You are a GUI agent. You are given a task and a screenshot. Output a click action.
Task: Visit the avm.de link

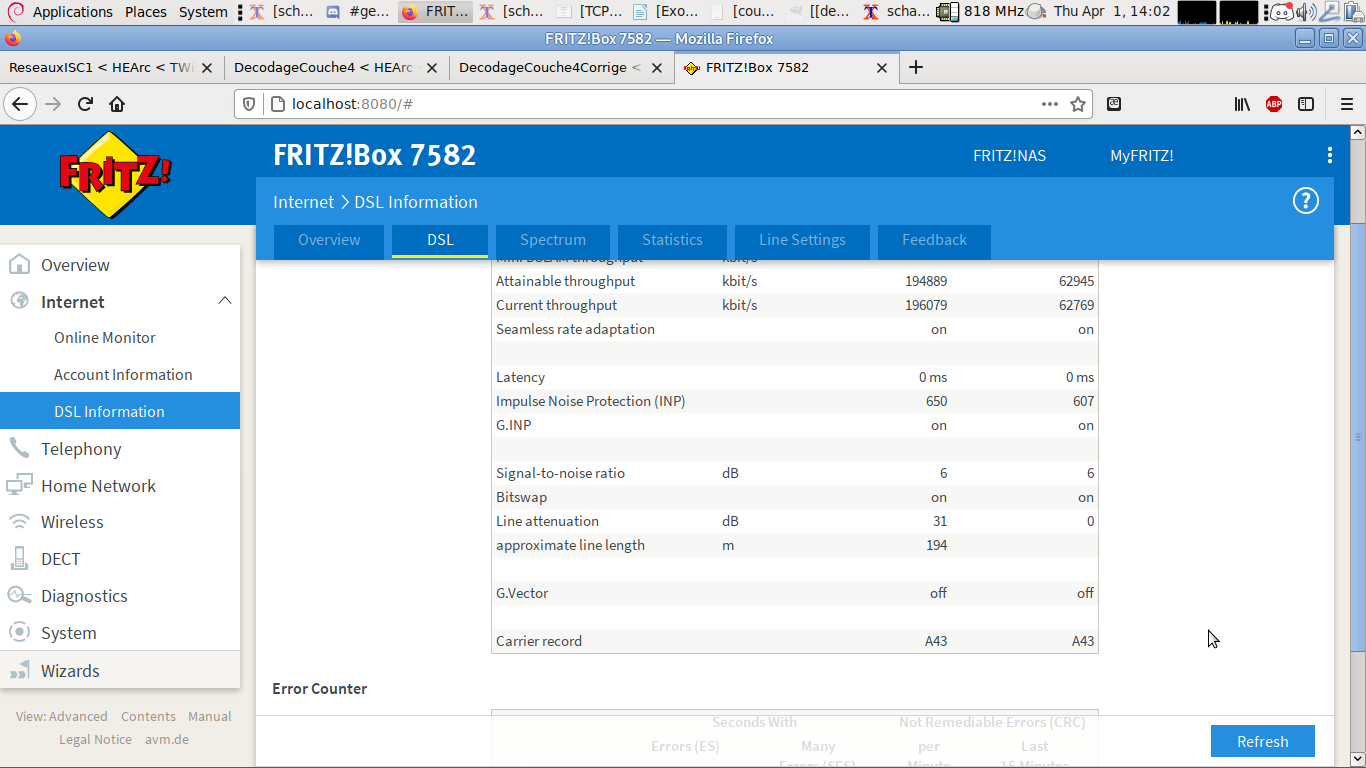point(166,739)
